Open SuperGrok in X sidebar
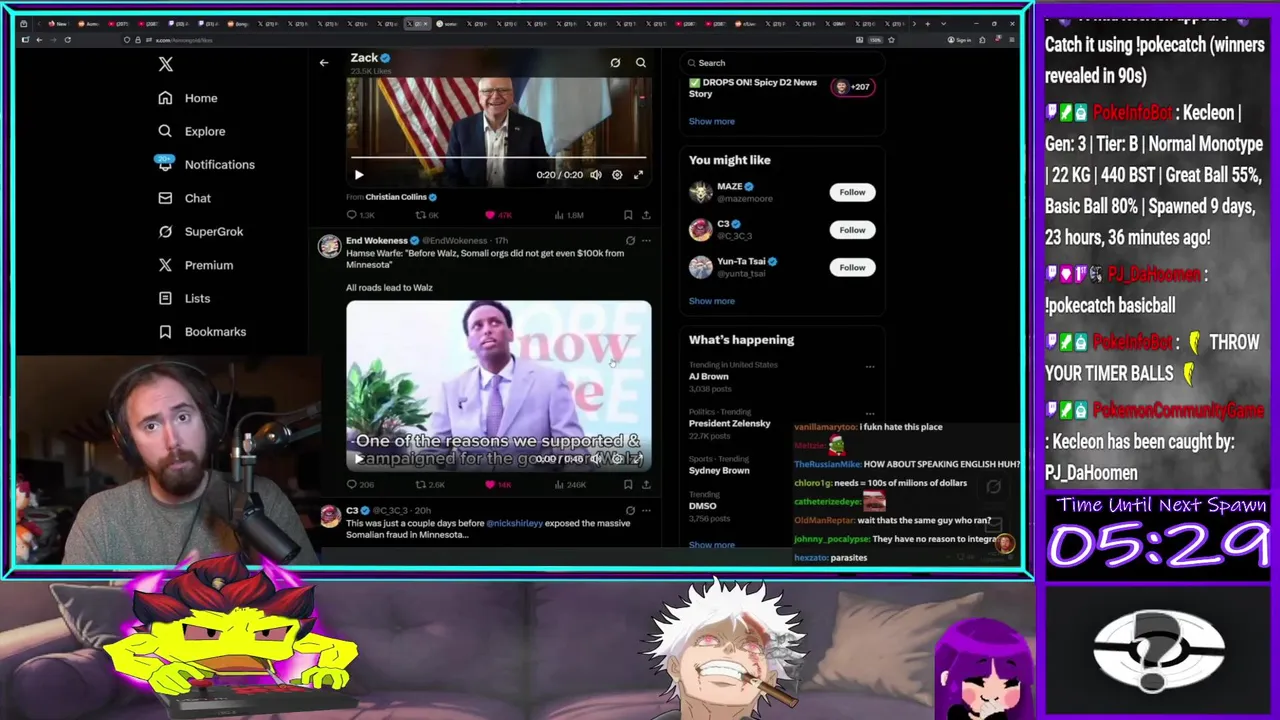Viewport: 1280px width, 720px height. pyautogui.click(x=201, y=231)
